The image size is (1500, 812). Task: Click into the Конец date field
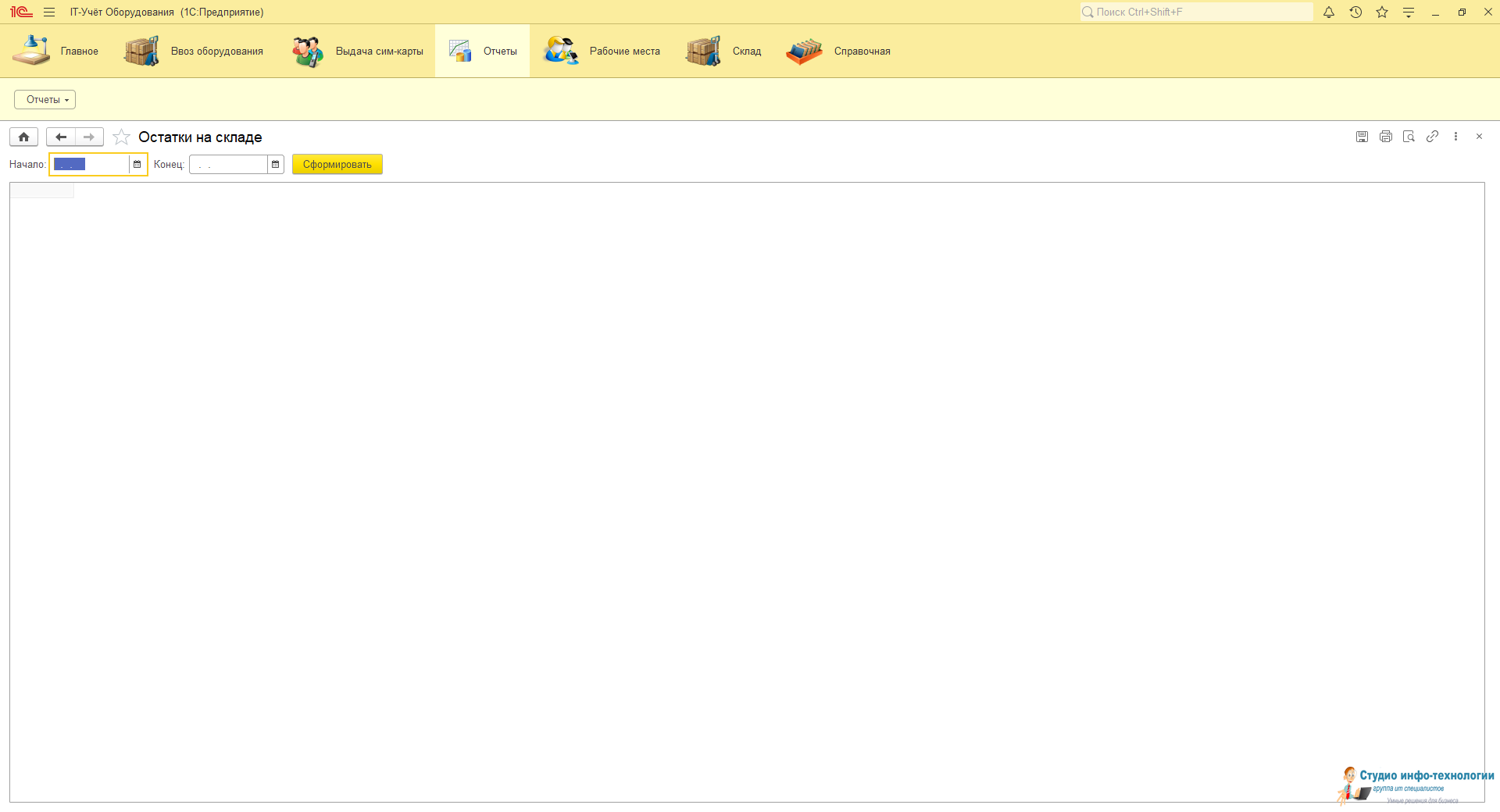[228, 165]
